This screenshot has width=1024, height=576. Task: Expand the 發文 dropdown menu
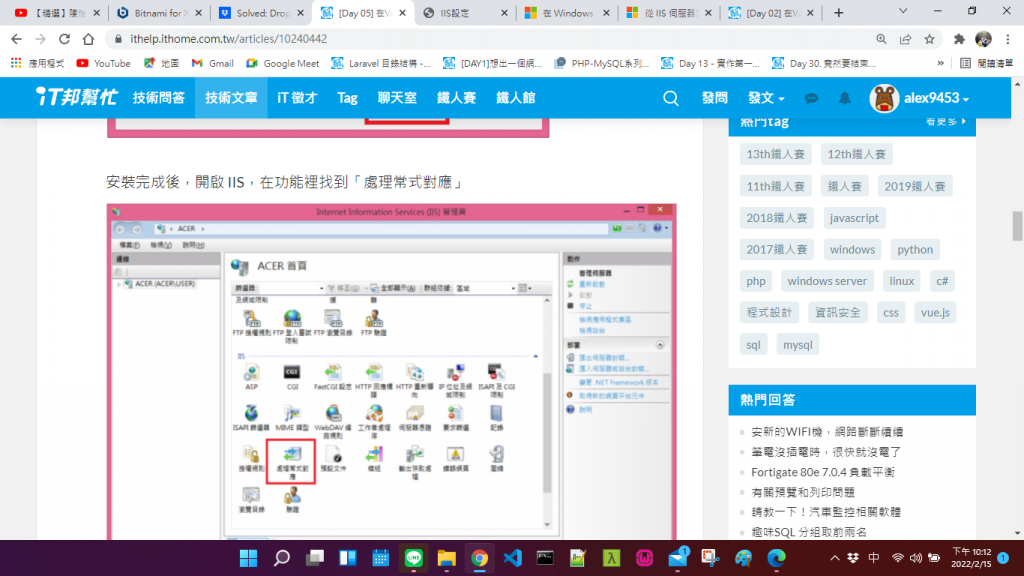point(765,98)
